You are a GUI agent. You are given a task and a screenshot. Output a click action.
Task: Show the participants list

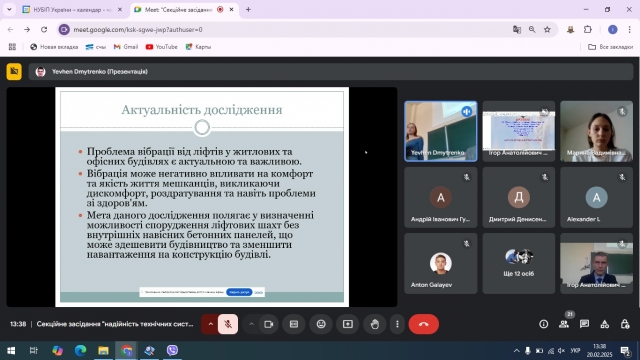[564, 324]
